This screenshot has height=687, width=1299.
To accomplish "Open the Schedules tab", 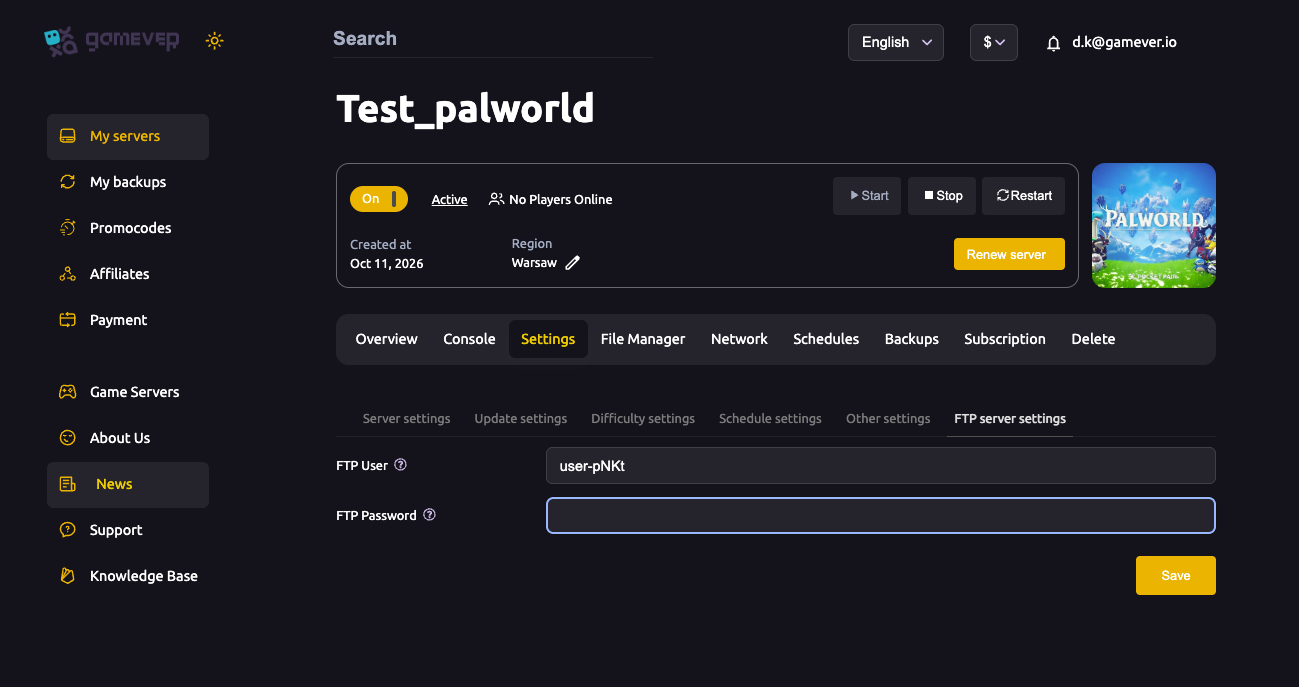I will 826,339.
